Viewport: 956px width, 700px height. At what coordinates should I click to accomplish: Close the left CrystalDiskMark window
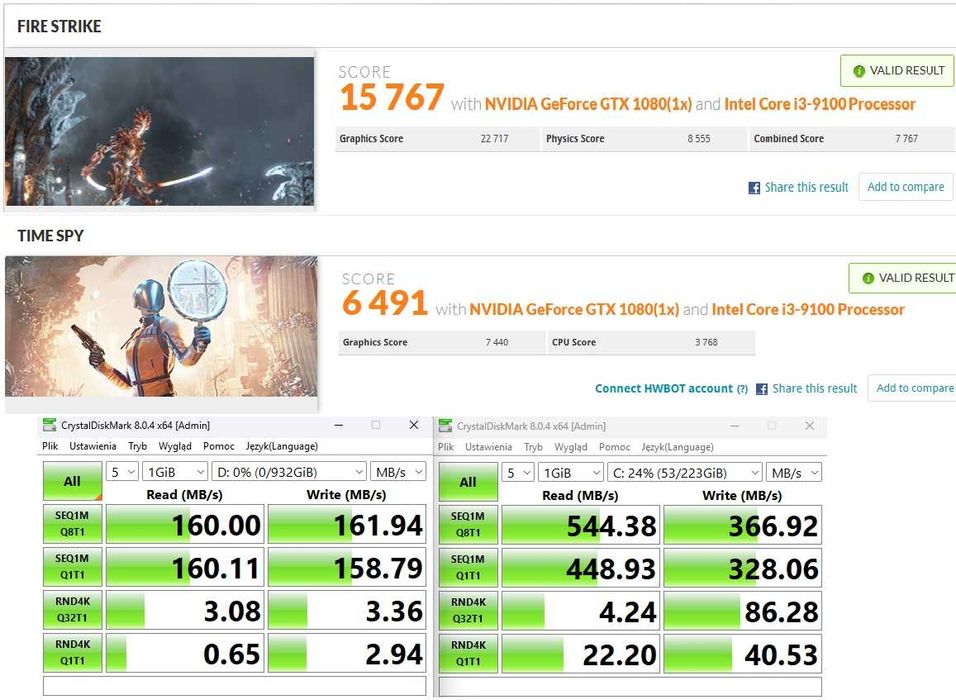414,425
